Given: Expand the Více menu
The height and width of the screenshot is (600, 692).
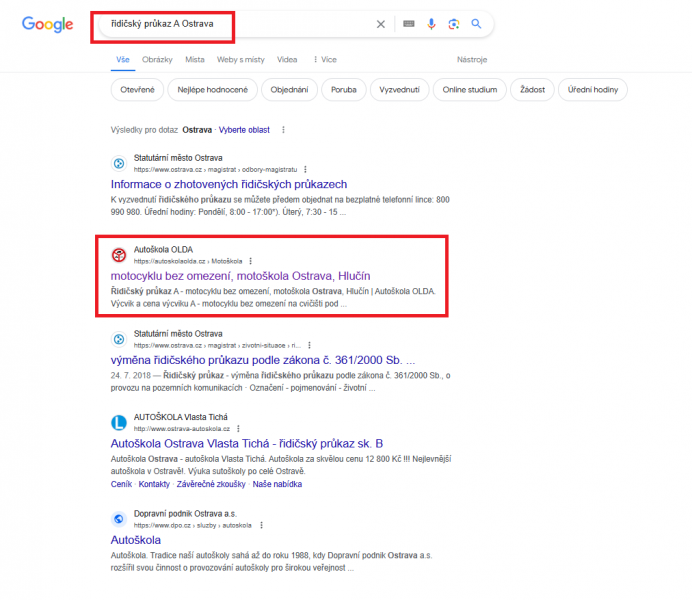Looking at the screenshot, I should click(325, 60).
